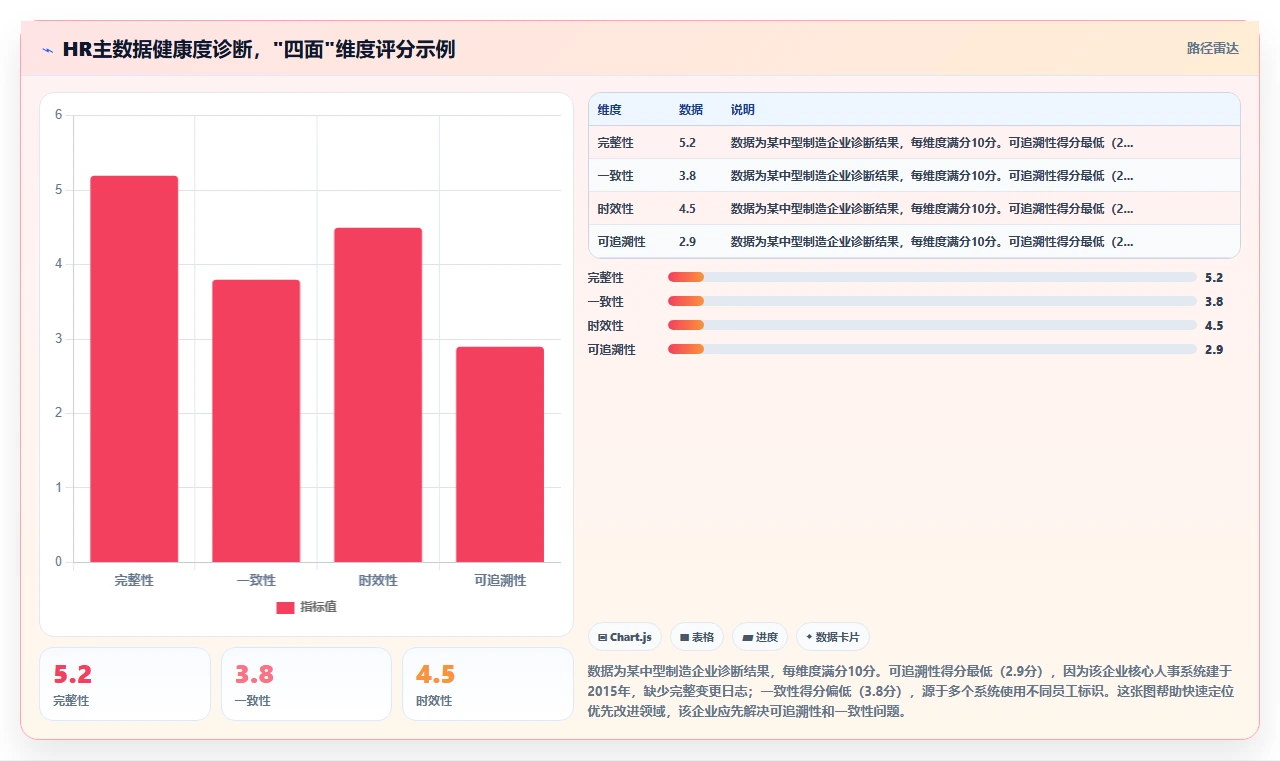Image resolution: width=1280 pixels, height=761 pixels.
Task: Click the 维度 column header
Action: [610, 110]
